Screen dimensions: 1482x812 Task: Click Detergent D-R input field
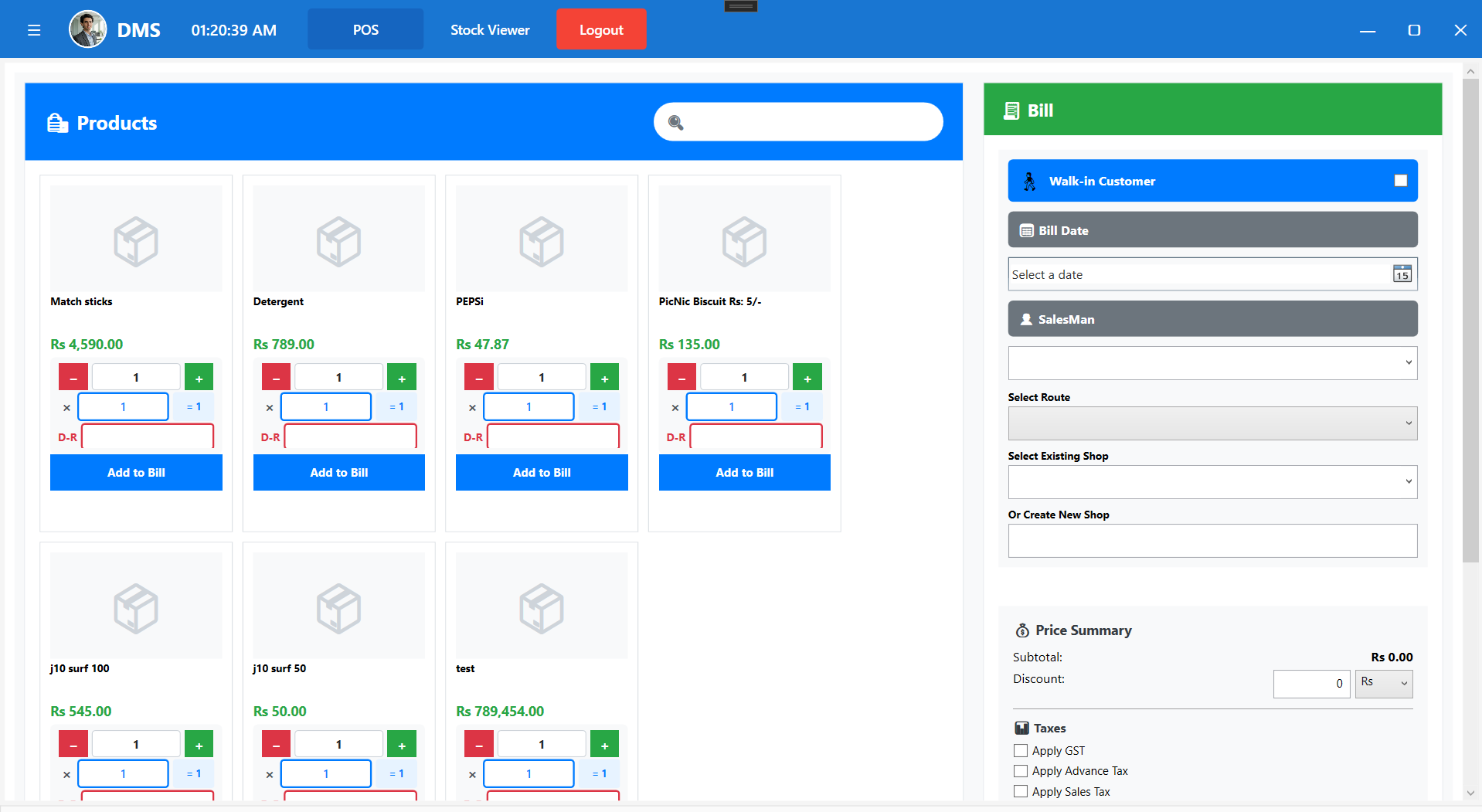pyautogui.click(x=350, y=437)
